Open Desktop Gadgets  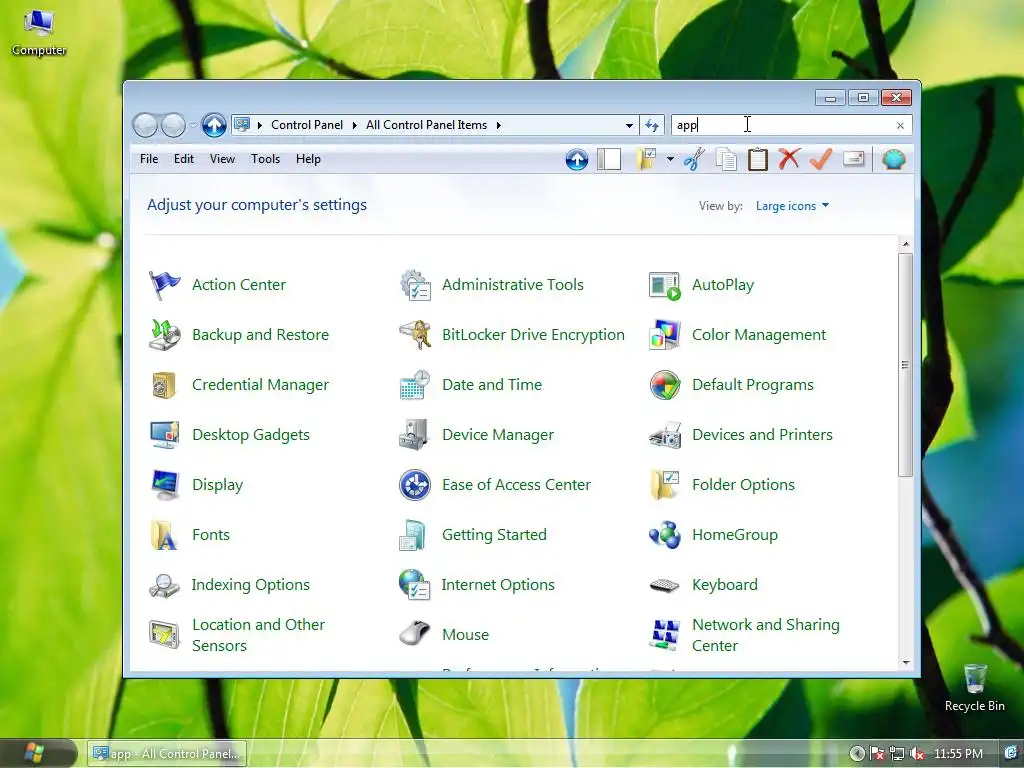[229, 435]
